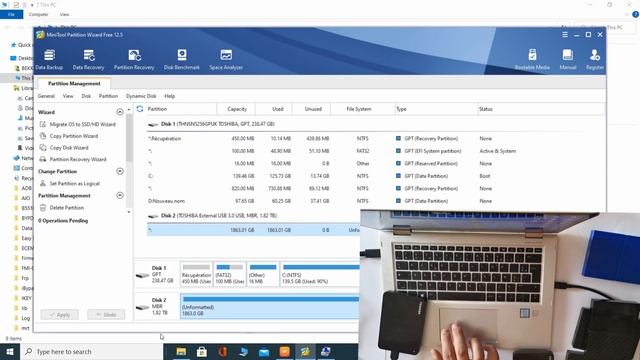Launch the Data Recovery tool
Screen dimensions: 640x360
[89, 60]
